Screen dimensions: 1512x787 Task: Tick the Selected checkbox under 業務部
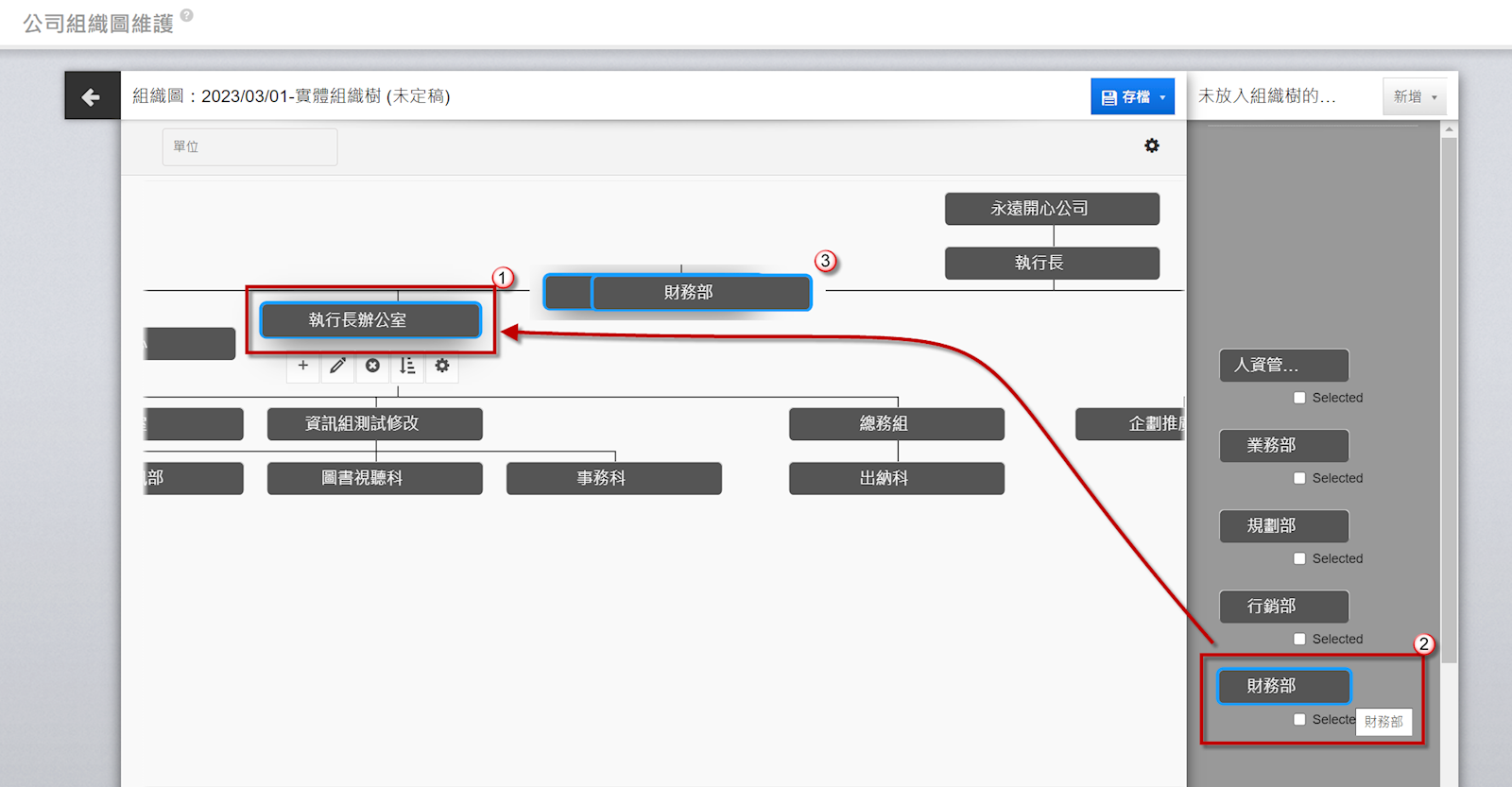(1299, 478)
